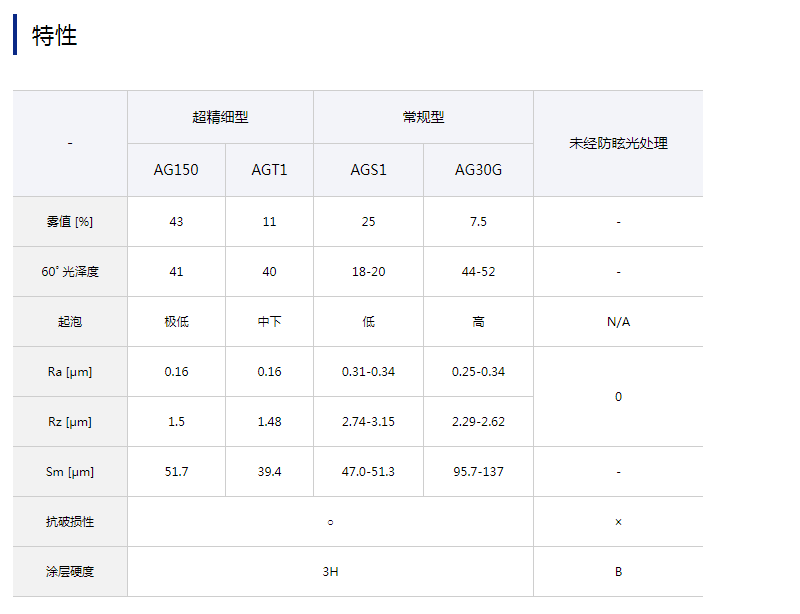This screenshot has height=614, width=800.
Task: Click the 抗破损性 row label
Action: click(x=70, y=522)
